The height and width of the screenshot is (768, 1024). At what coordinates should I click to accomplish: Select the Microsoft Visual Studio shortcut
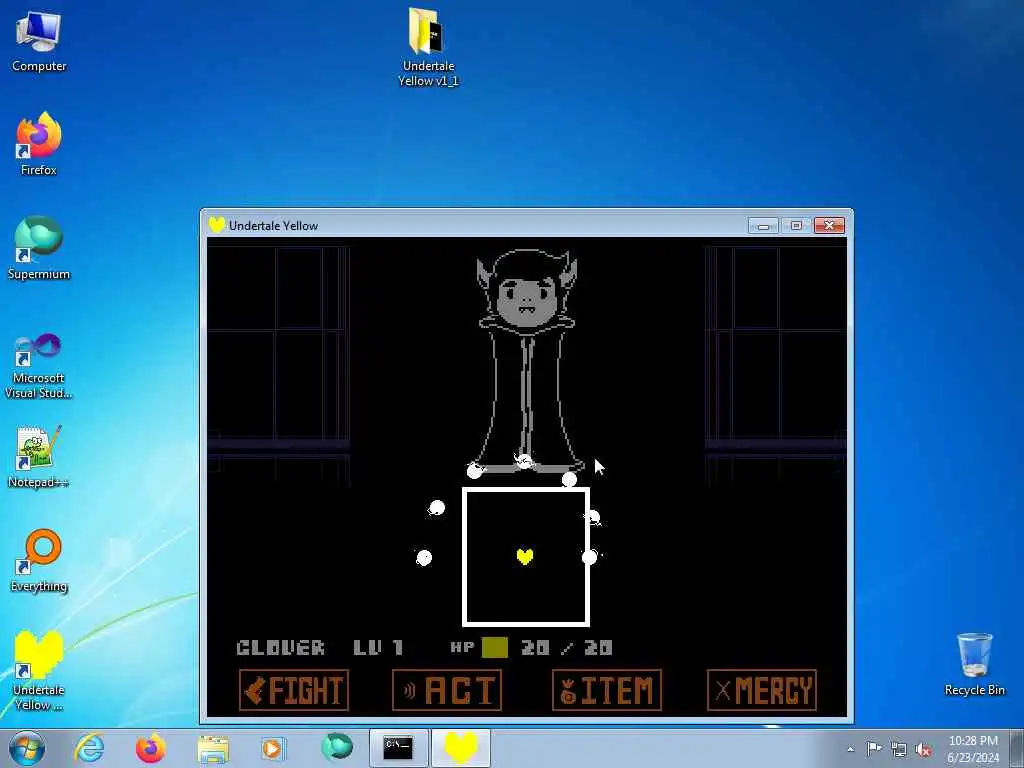click(x=39, y=366)
